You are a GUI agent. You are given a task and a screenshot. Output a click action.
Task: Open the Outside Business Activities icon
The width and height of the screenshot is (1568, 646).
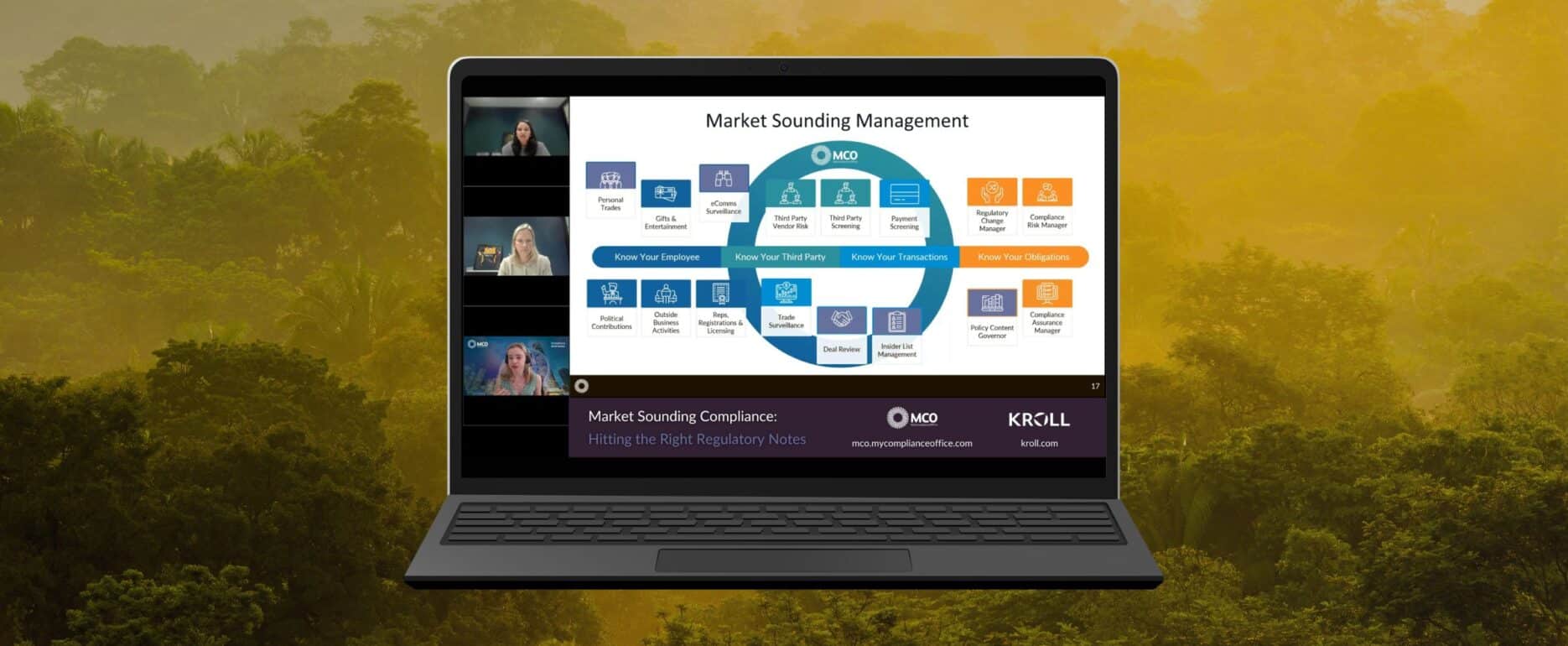[666, 294]
